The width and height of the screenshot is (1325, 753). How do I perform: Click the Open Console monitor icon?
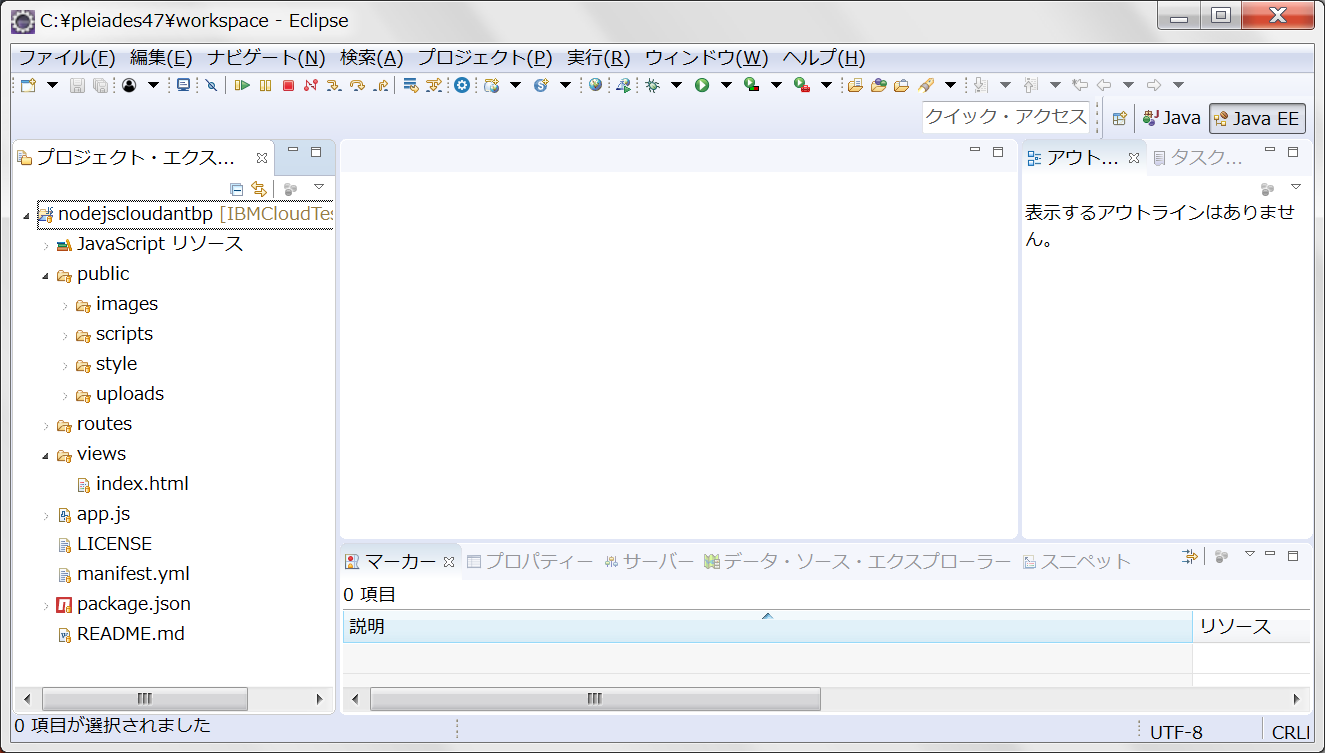(184, 85)
